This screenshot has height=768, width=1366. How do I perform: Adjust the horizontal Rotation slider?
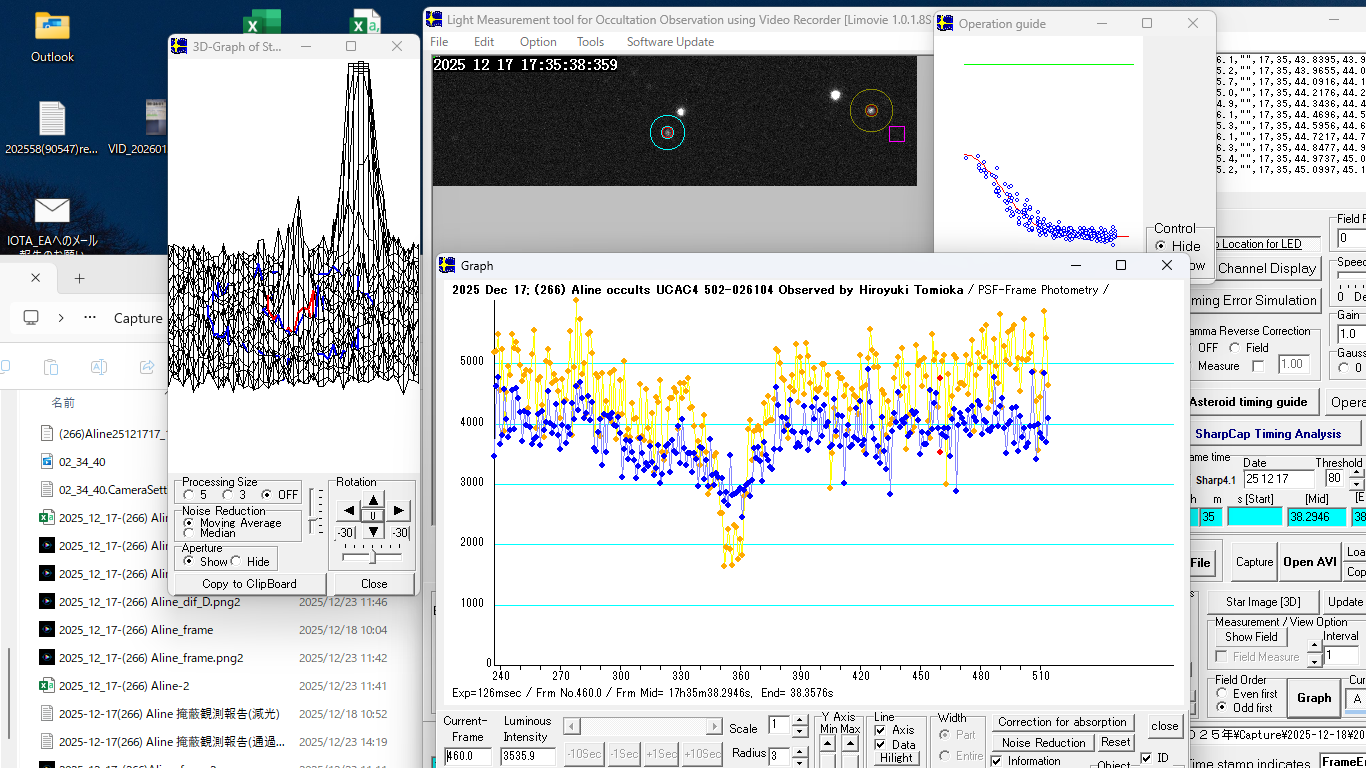pos(372,558)
